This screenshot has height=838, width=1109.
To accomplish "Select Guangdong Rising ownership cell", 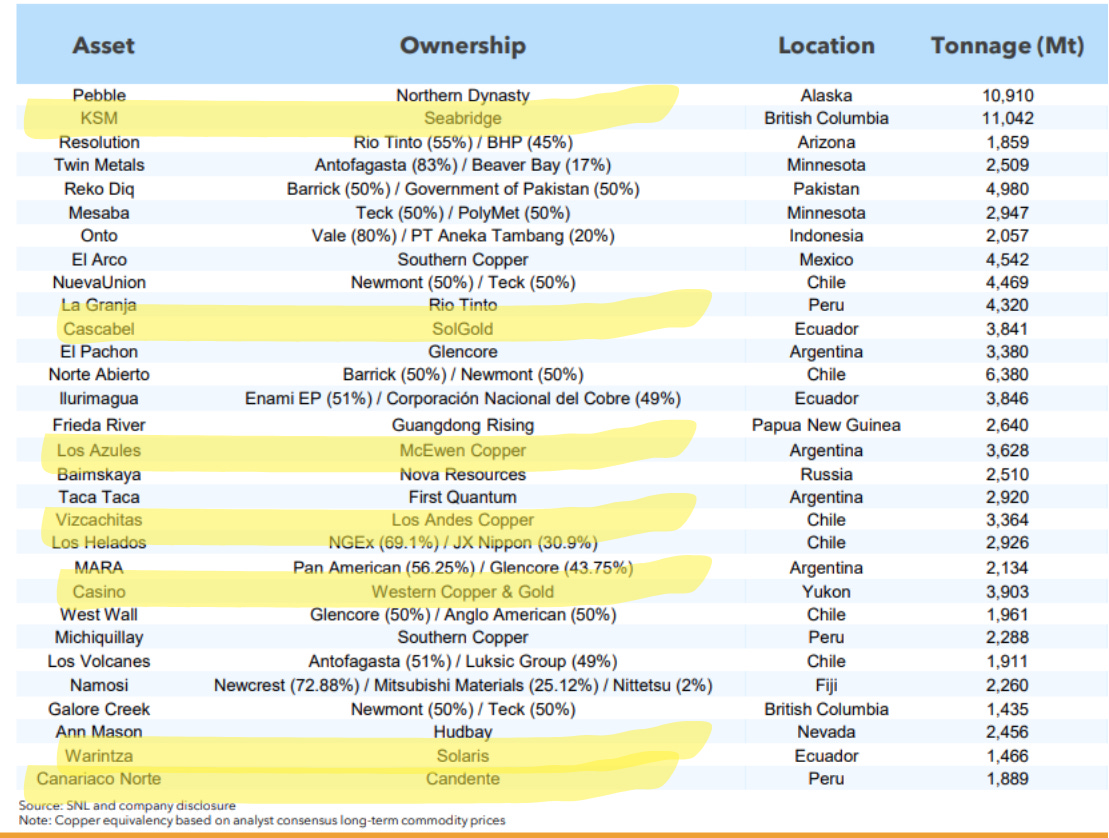I will [x=463, y=425].
